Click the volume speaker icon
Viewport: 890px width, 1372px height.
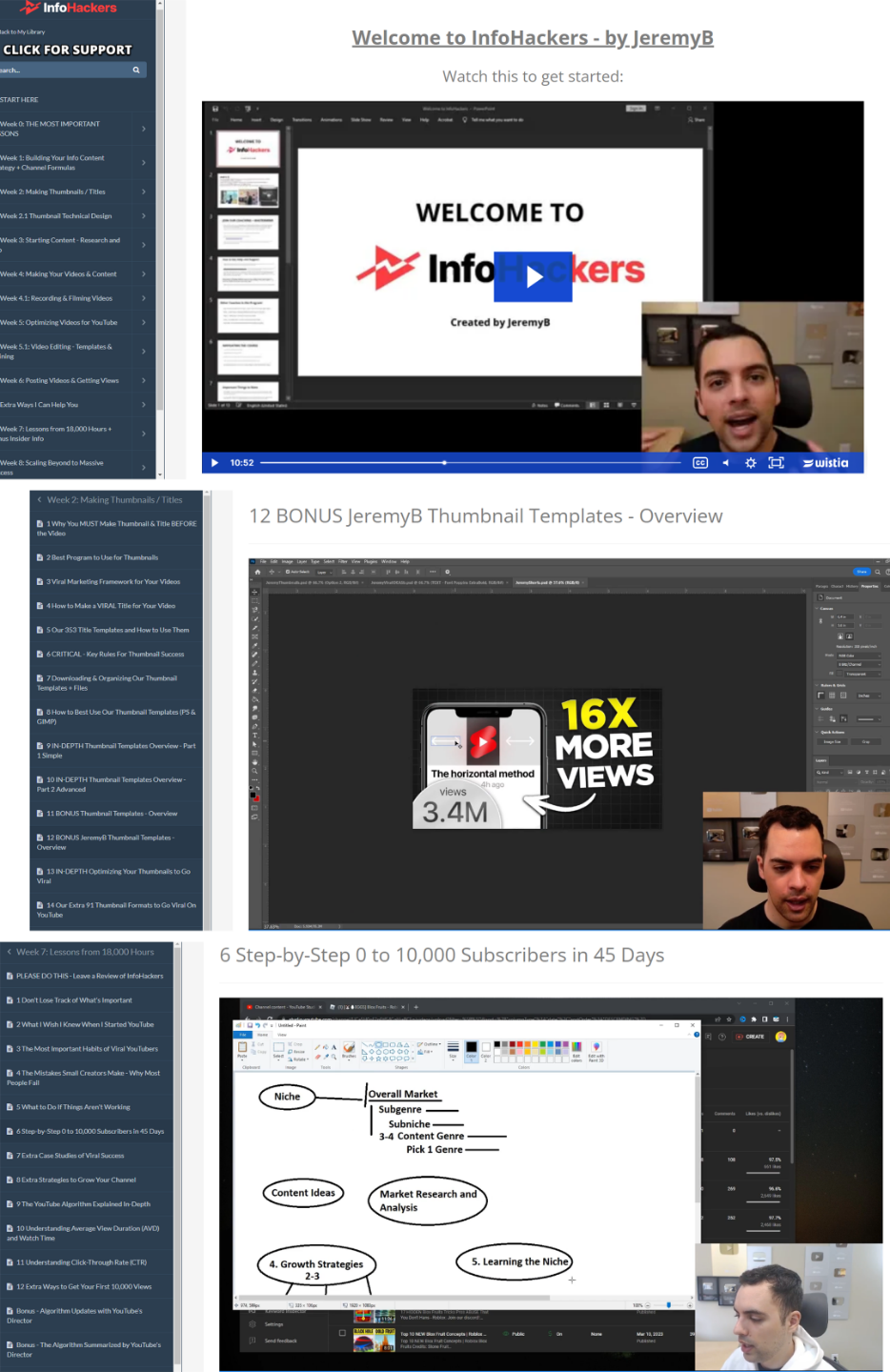[x=725, y=463]
